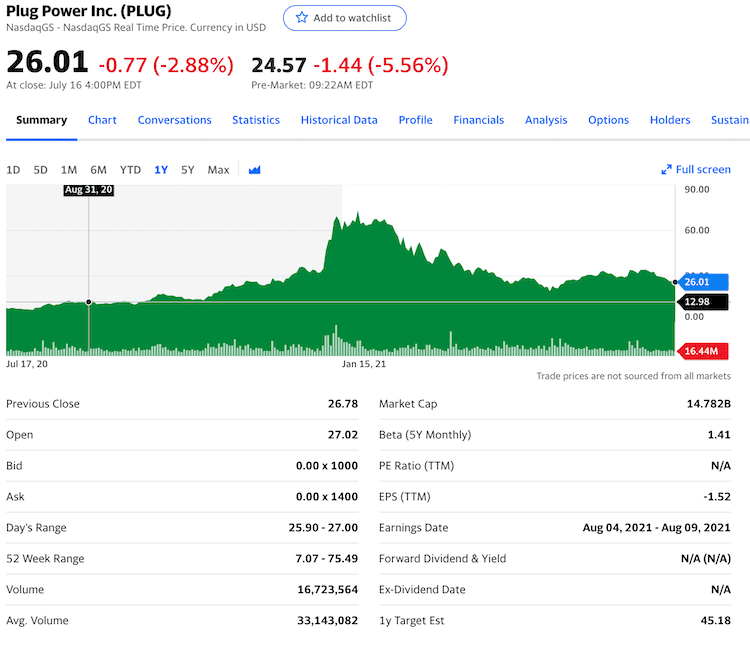Switch the chart type using the area chart icon
This screenshot has width=750, height=651.
[x=254, y=170]
